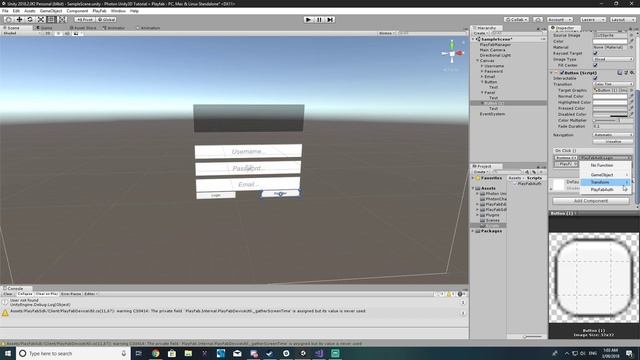
Task: Toggle Global/Local handle rotation
Action: click(x=107, y=19)
